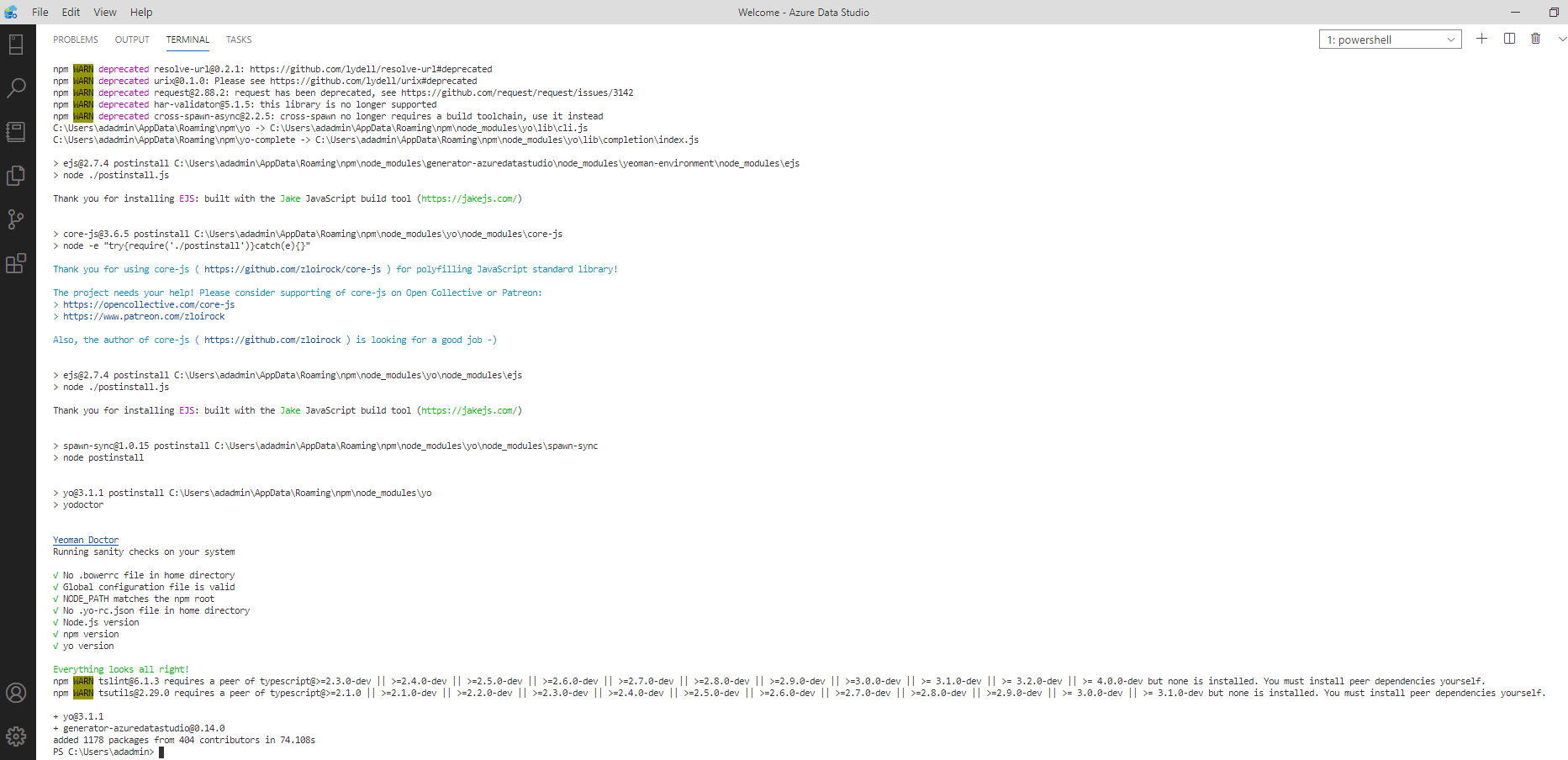
Task: Click the 'Everything looks all right!' message
Action: (x=121, y=669)
